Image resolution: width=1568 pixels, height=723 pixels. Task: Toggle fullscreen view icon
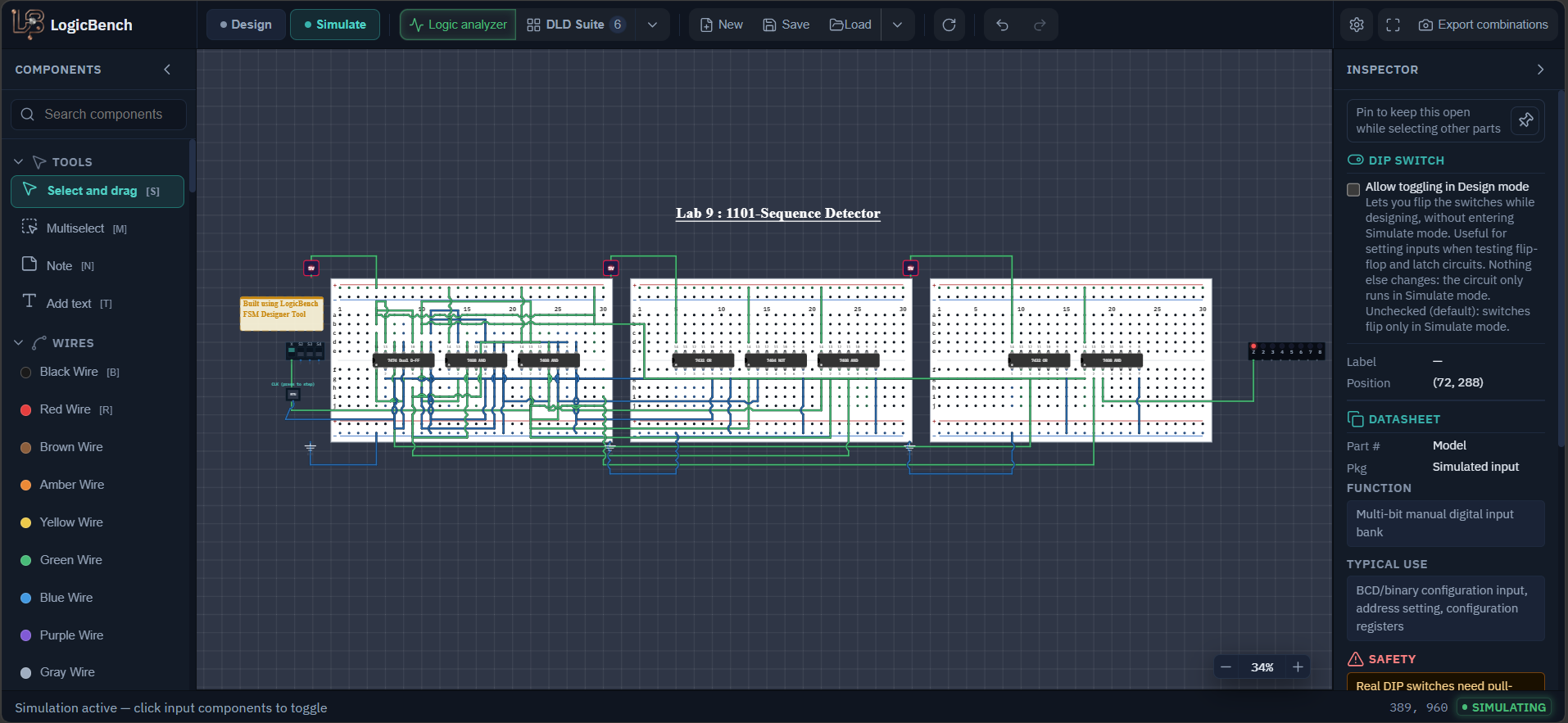pyautogui.click(x=1393, y=25)
